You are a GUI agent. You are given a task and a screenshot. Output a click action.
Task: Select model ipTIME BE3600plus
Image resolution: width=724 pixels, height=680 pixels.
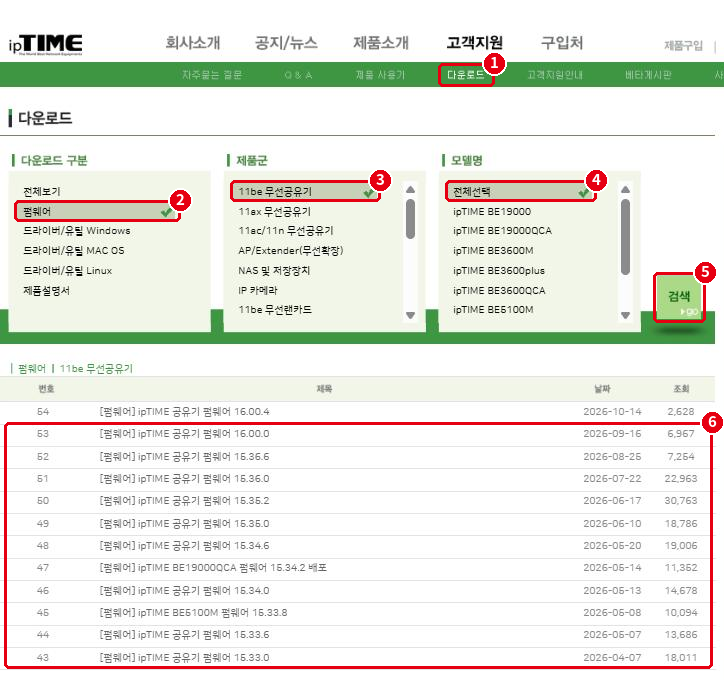tap(499, 271)
